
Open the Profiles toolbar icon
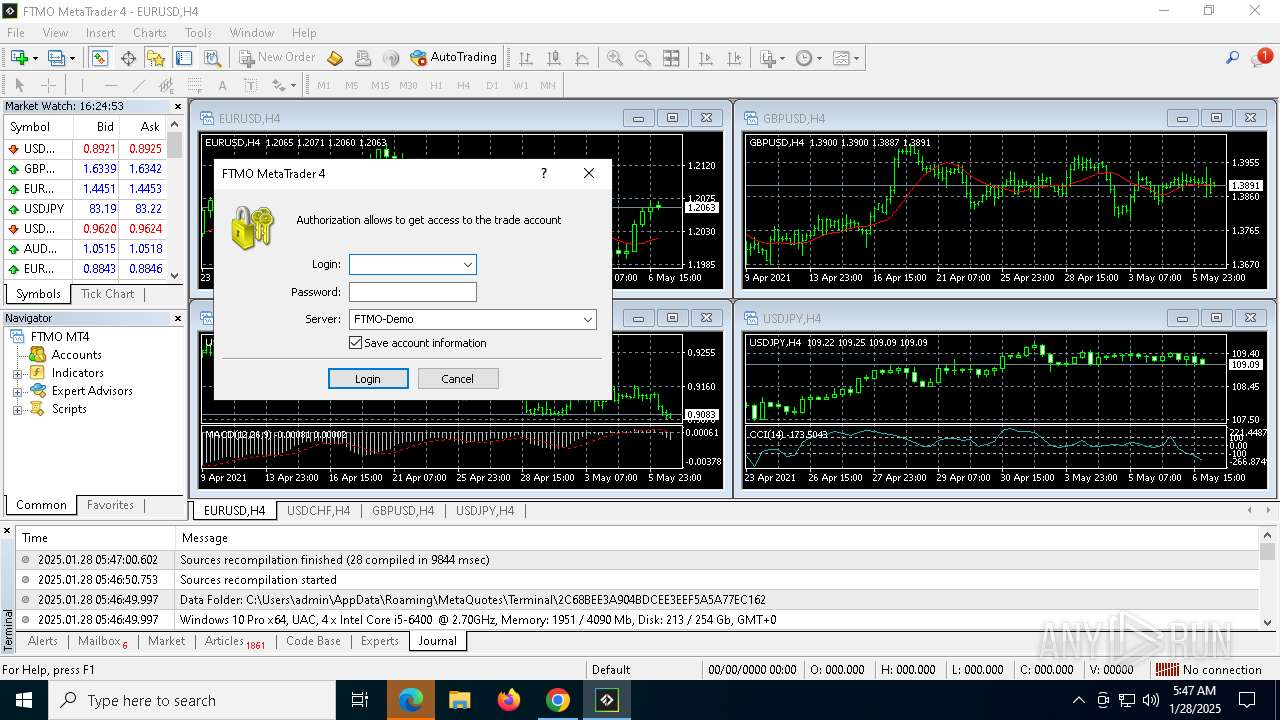pos(56,58)
